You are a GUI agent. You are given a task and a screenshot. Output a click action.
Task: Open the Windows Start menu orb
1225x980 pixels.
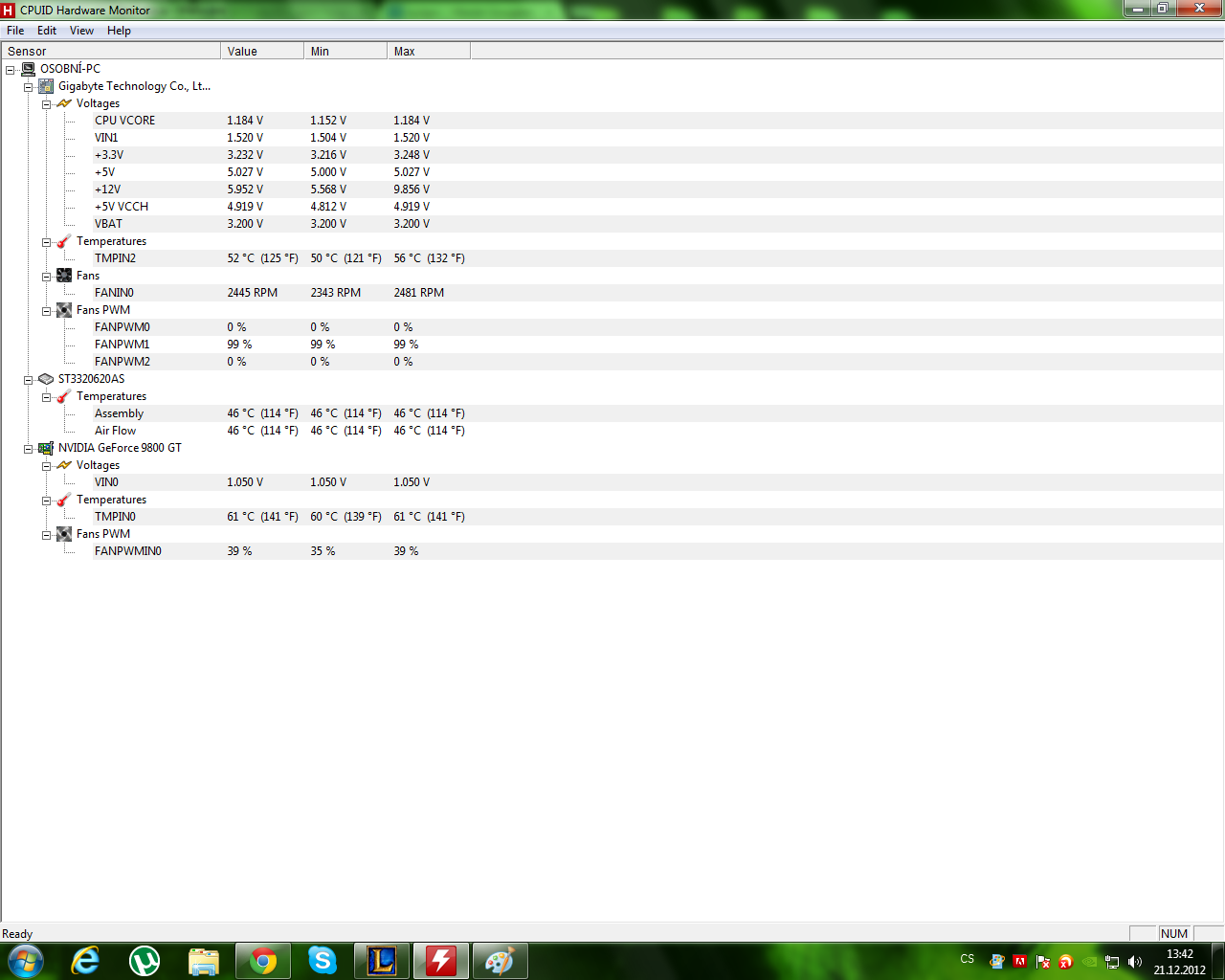coord(26,961)
